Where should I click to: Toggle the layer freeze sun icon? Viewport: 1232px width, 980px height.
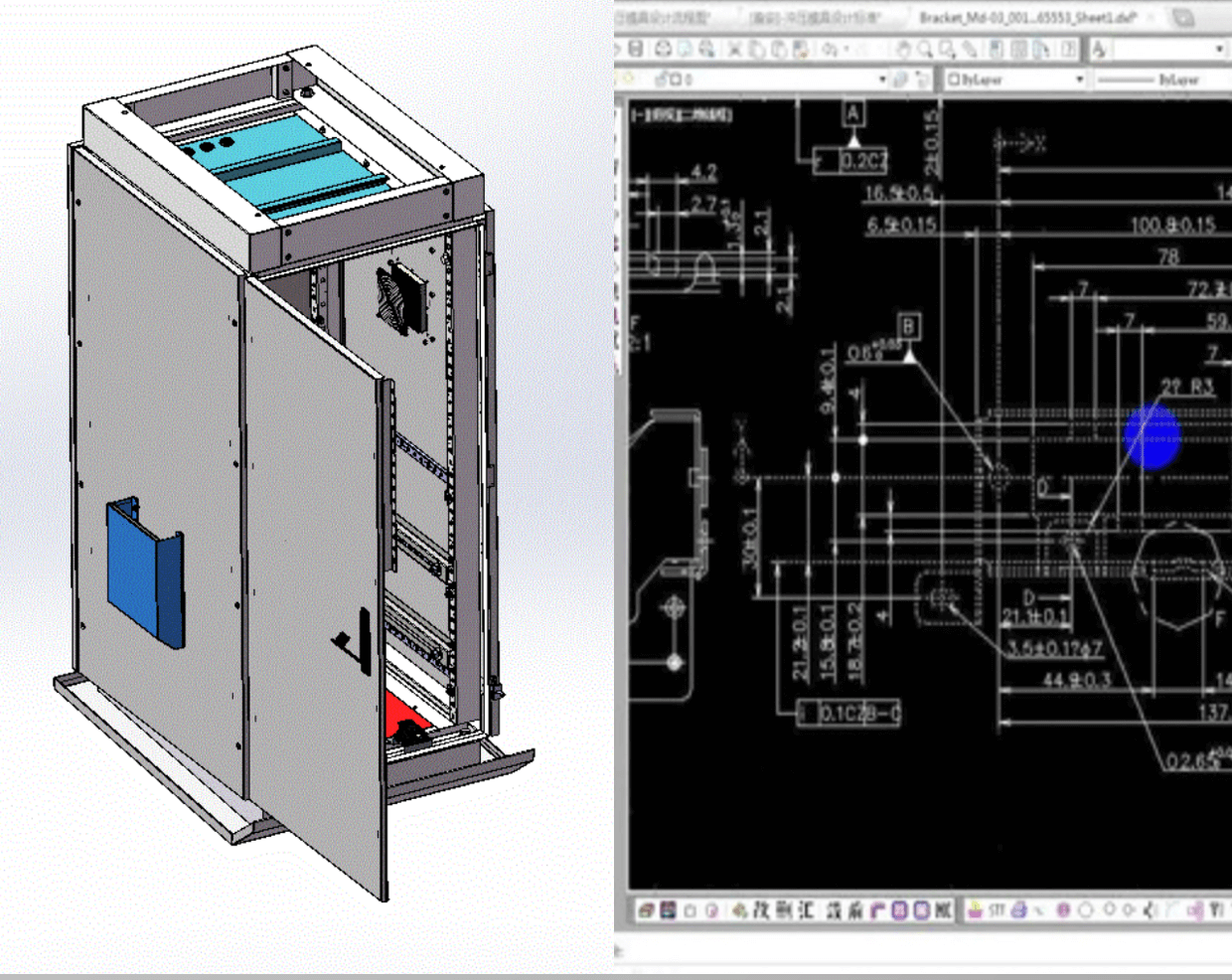pyautogui.click(x=629, y=79)
